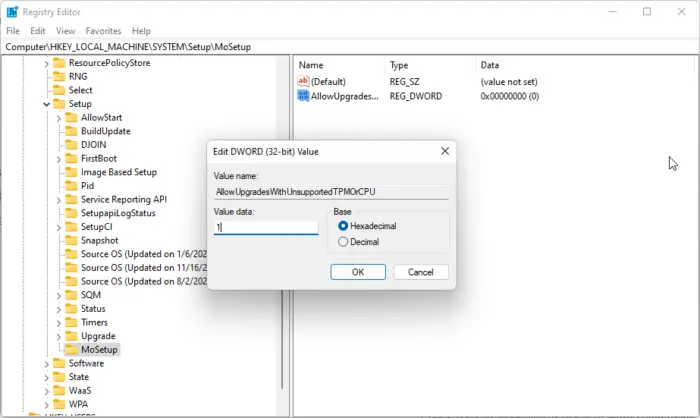This screenshot has height=418, width=700.
Task: Click the ResourcePolicyStore folder icon
Action: (x=59, y=63)
